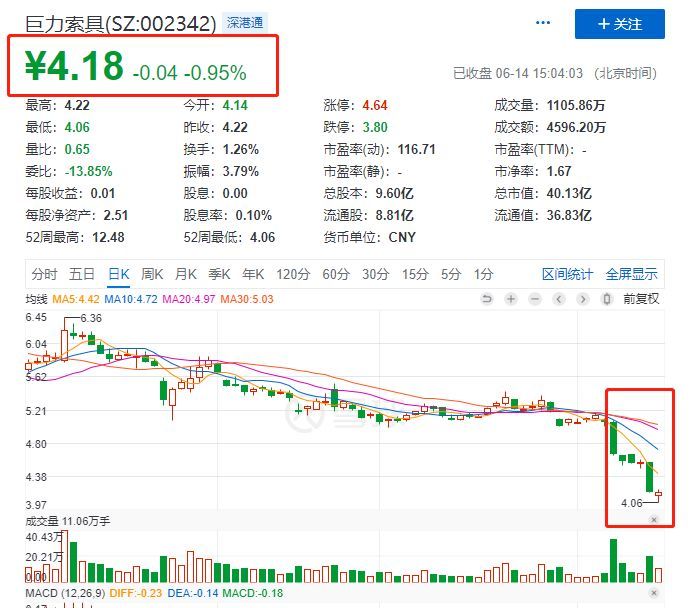The image size is (691, 608).
Task: Open the 前复权 adjustment option
Action: [x=641, y=299]
